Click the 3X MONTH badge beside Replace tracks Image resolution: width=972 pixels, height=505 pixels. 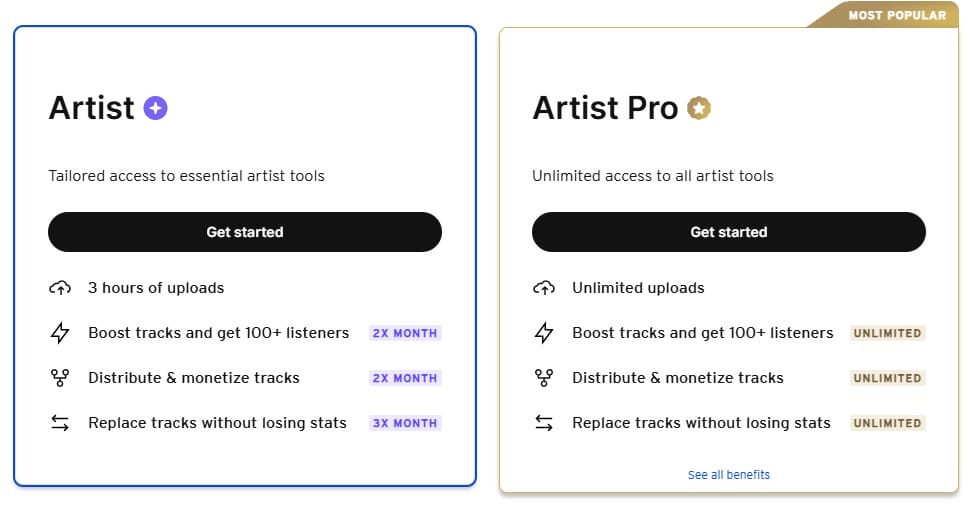click(x=405, y=423)
